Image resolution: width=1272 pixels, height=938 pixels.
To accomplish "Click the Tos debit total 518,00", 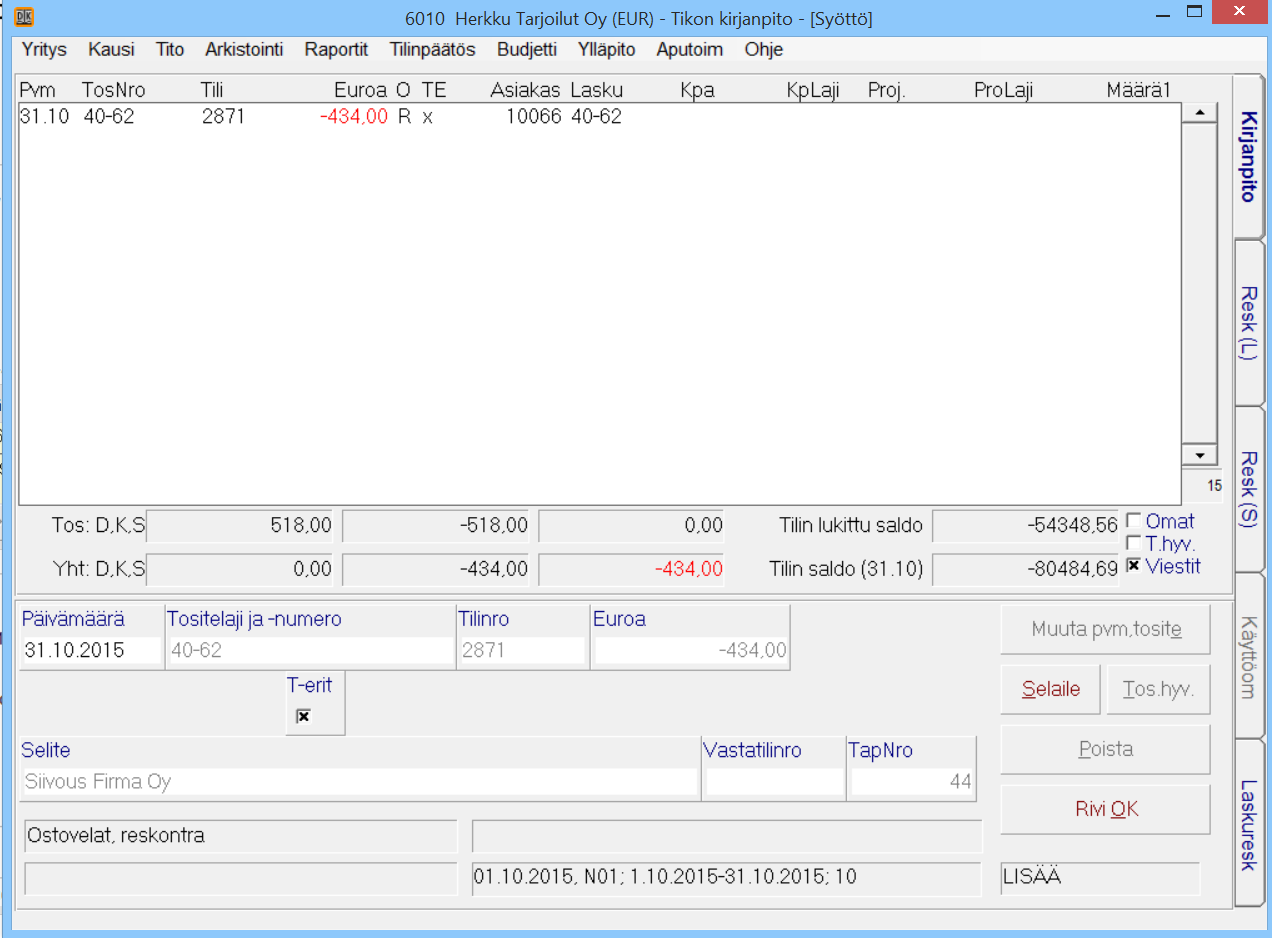I will click(x=240, y=525).
